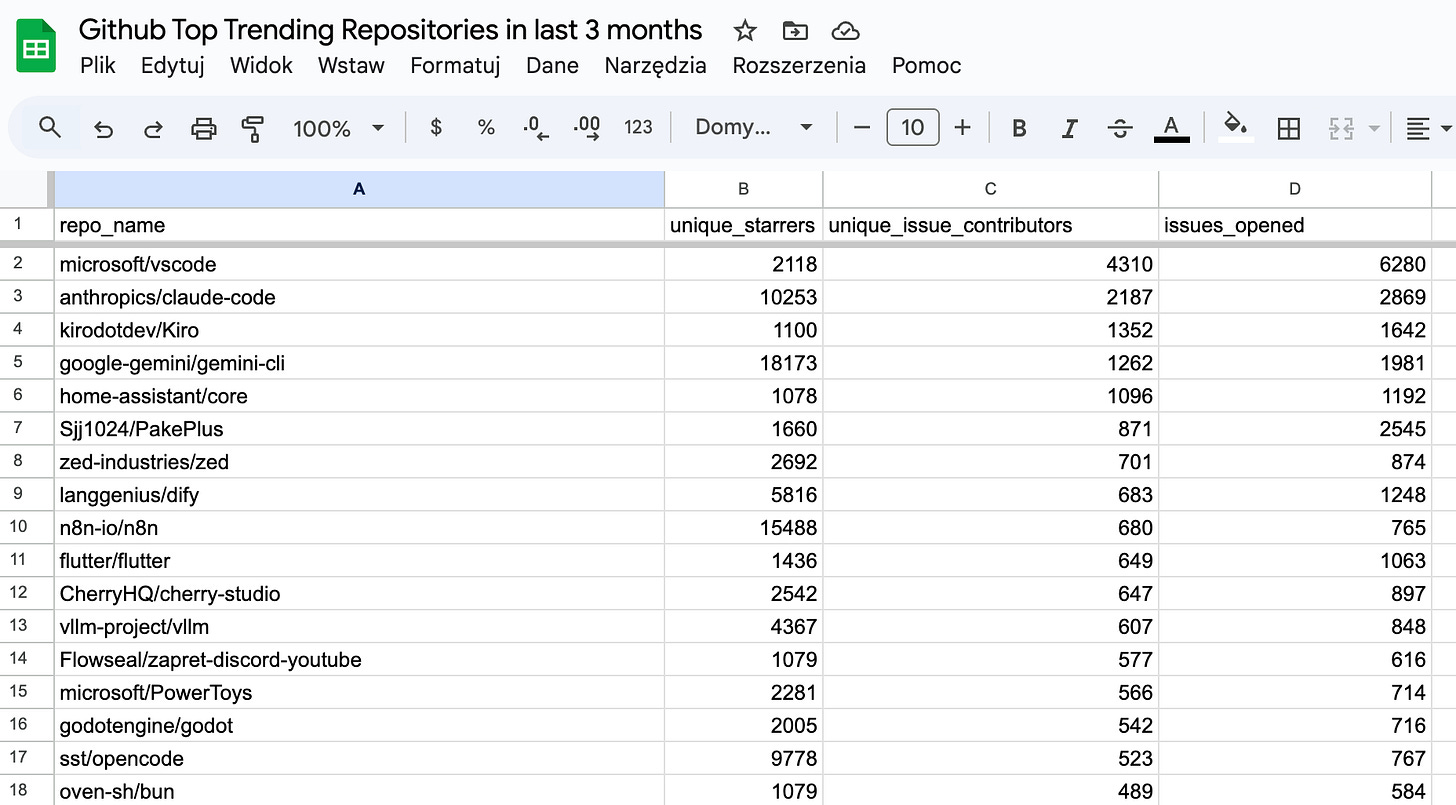Open the Rozszerzenia menu
This screenshot has height=805, width=1456.
click(799, 66)
